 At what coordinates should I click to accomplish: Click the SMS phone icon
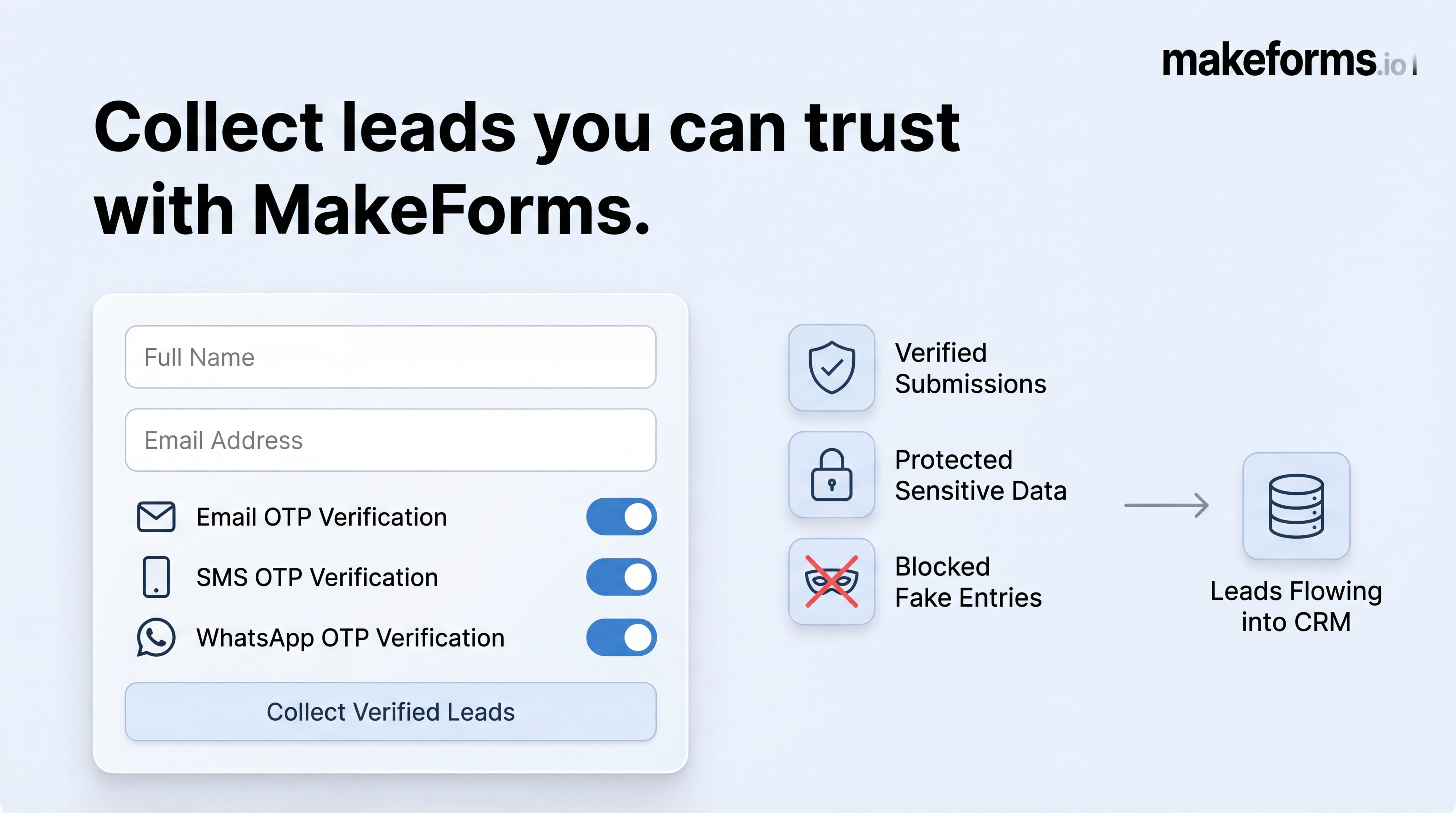tap(156, 577)
